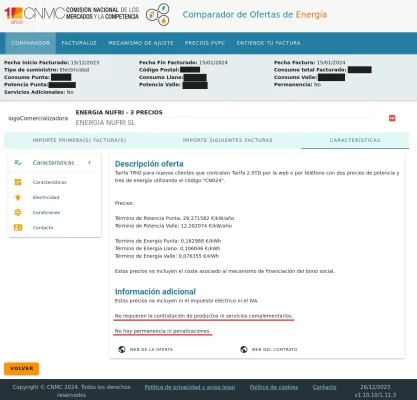Click the Comparador de Ofertas de Energía title
417x400 pixels.
click(x=255, y=15)
